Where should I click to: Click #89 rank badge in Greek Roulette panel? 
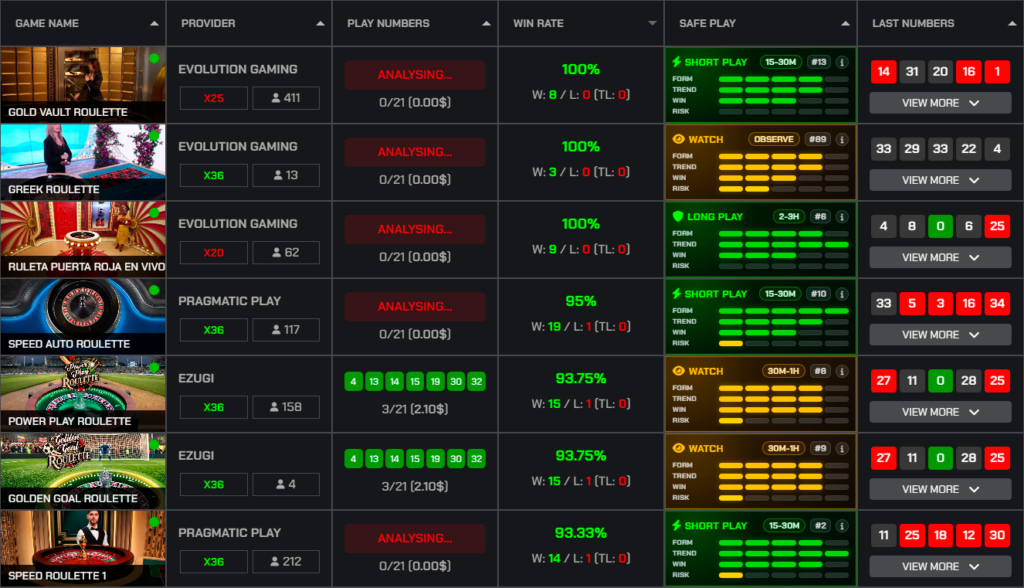coord(818,139)
